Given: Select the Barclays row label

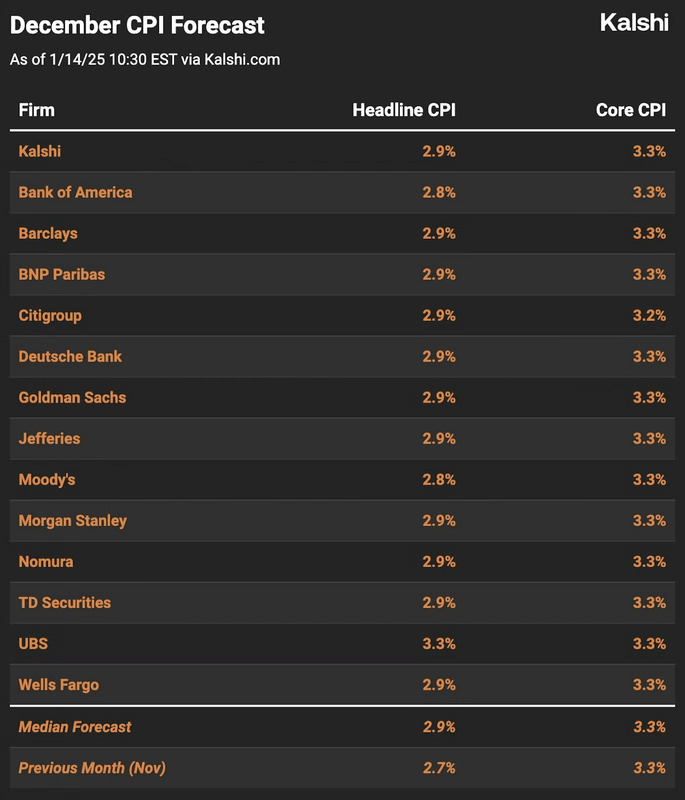Looking at the screenshot, I should (48, 234).
